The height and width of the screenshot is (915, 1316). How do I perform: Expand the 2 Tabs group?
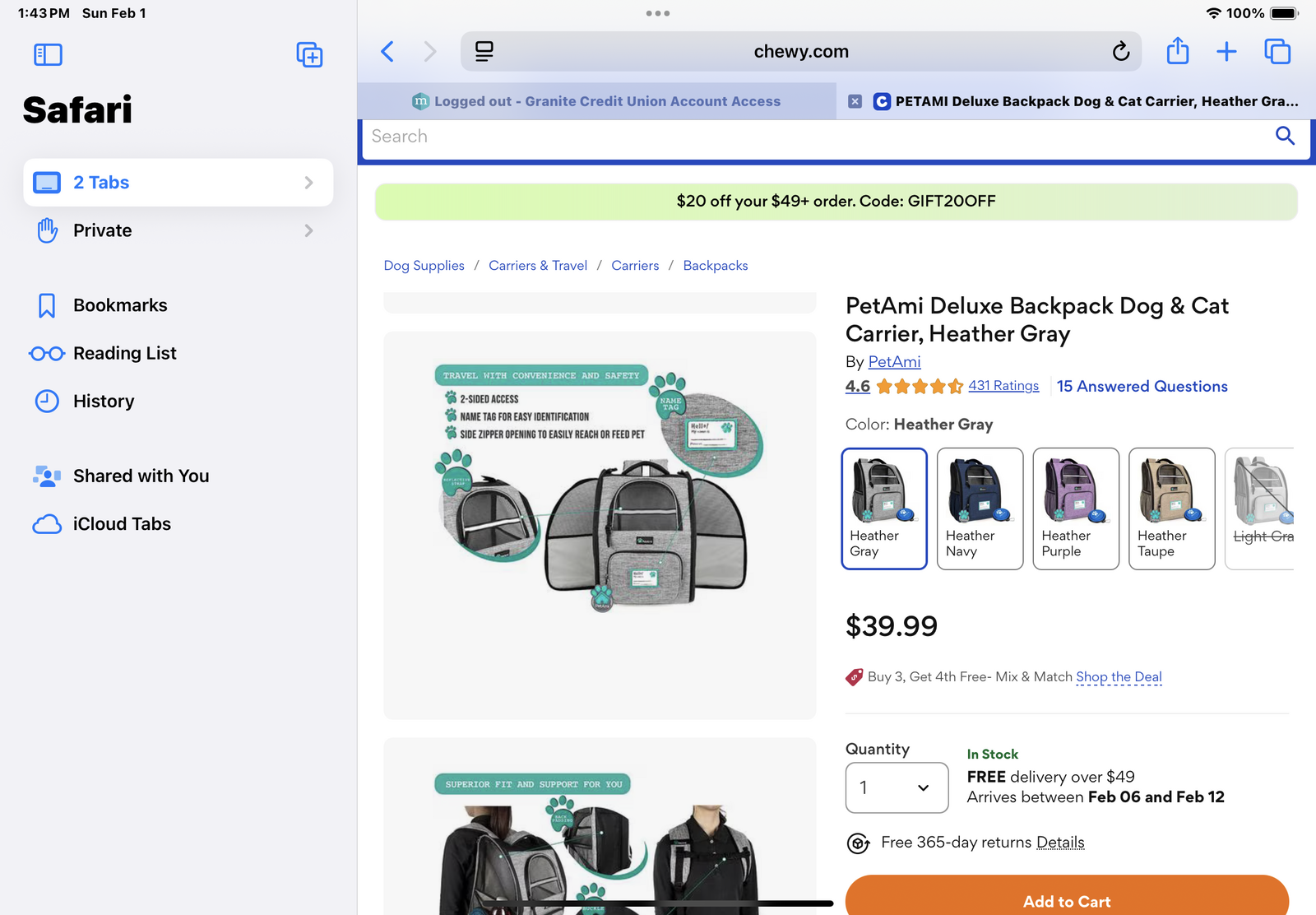(x=178, y=183)
